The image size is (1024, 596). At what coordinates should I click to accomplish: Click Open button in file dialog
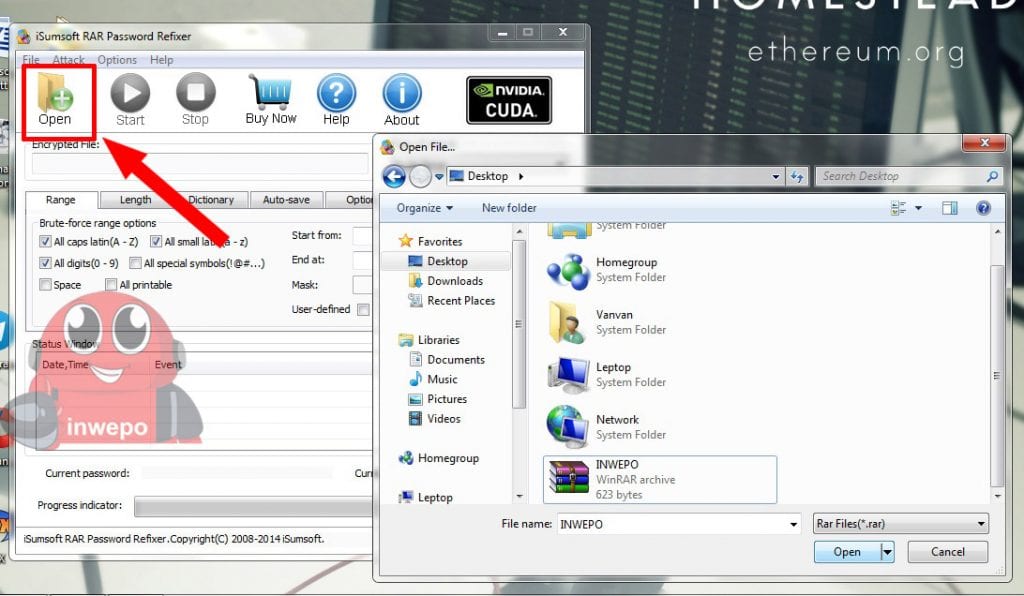[847, 552]
